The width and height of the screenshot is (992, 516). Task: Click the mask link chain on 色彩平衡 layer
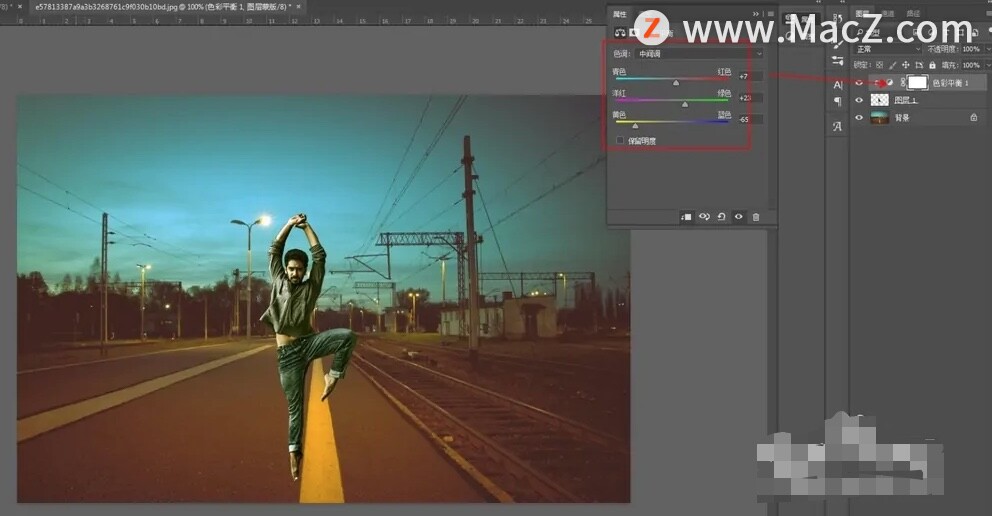[903, 83]
